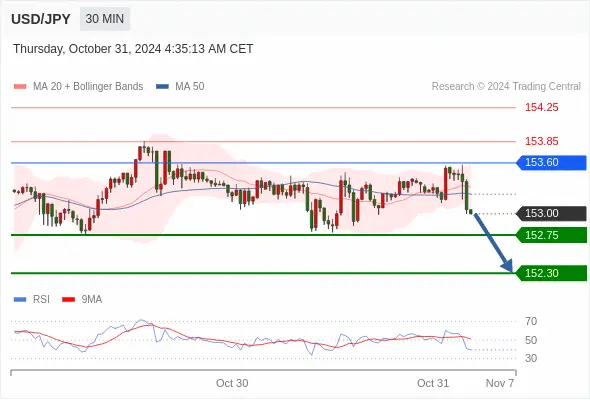Click the green 152.30 target tag
The height and width of the screenshot is (400, 590).
(x=552, y=273)
